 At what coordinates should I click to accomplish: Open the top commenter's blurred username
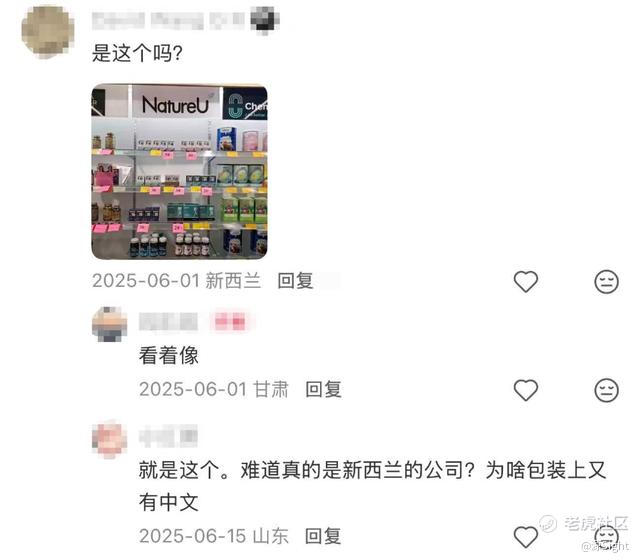[x=168, y=20]
